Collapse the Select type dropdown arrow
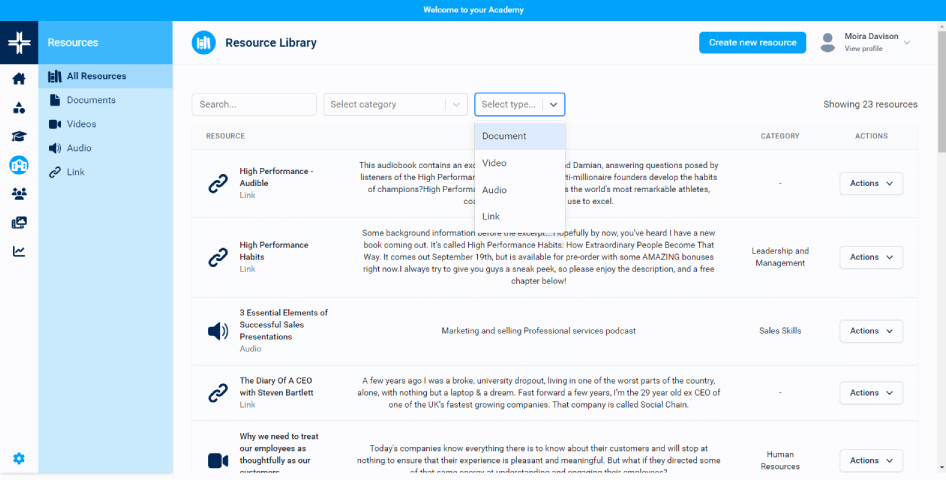This screenshot has width=946, height=480. tap(553, 104)
